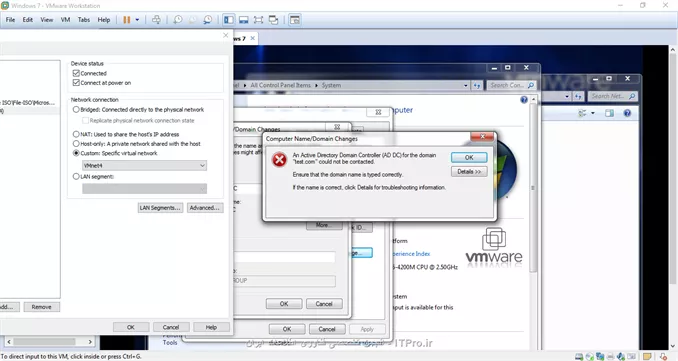678x361 pixels.
Task: Select Bridged network connection option
Action: pos(76,109)
